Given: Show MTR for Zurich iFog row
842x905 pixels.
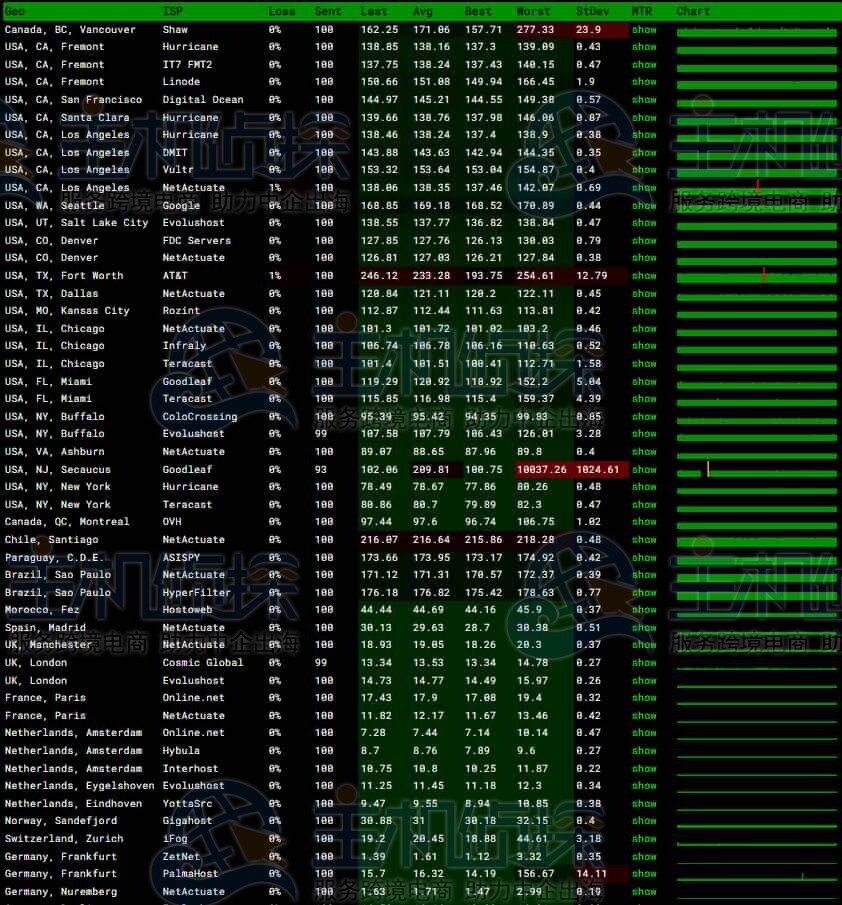Looking at the screenshot, I should coord(644,839).
